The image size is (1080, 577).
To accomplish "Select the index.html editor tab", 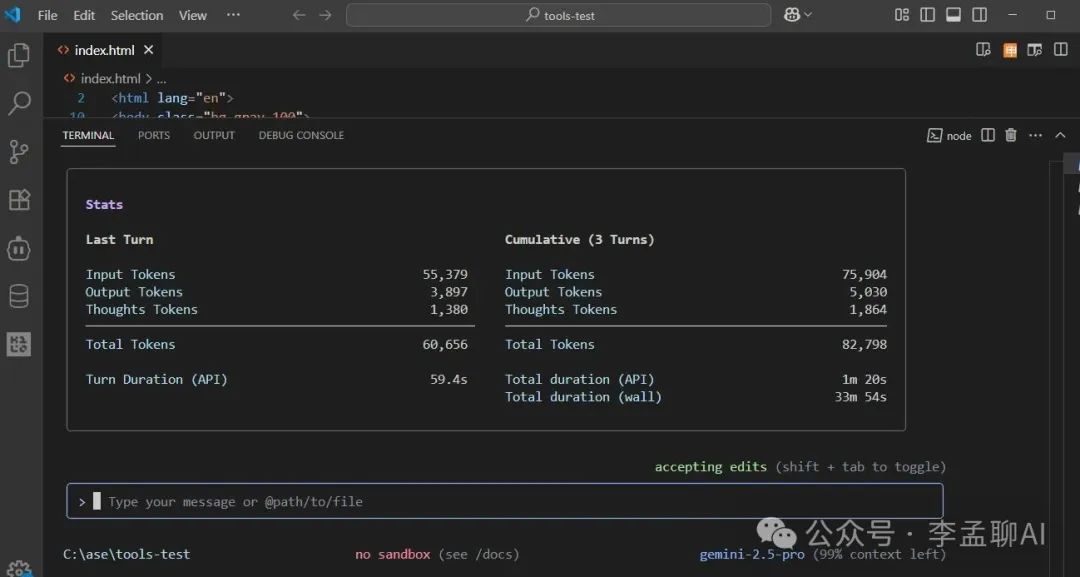I will tap(105, 50).
